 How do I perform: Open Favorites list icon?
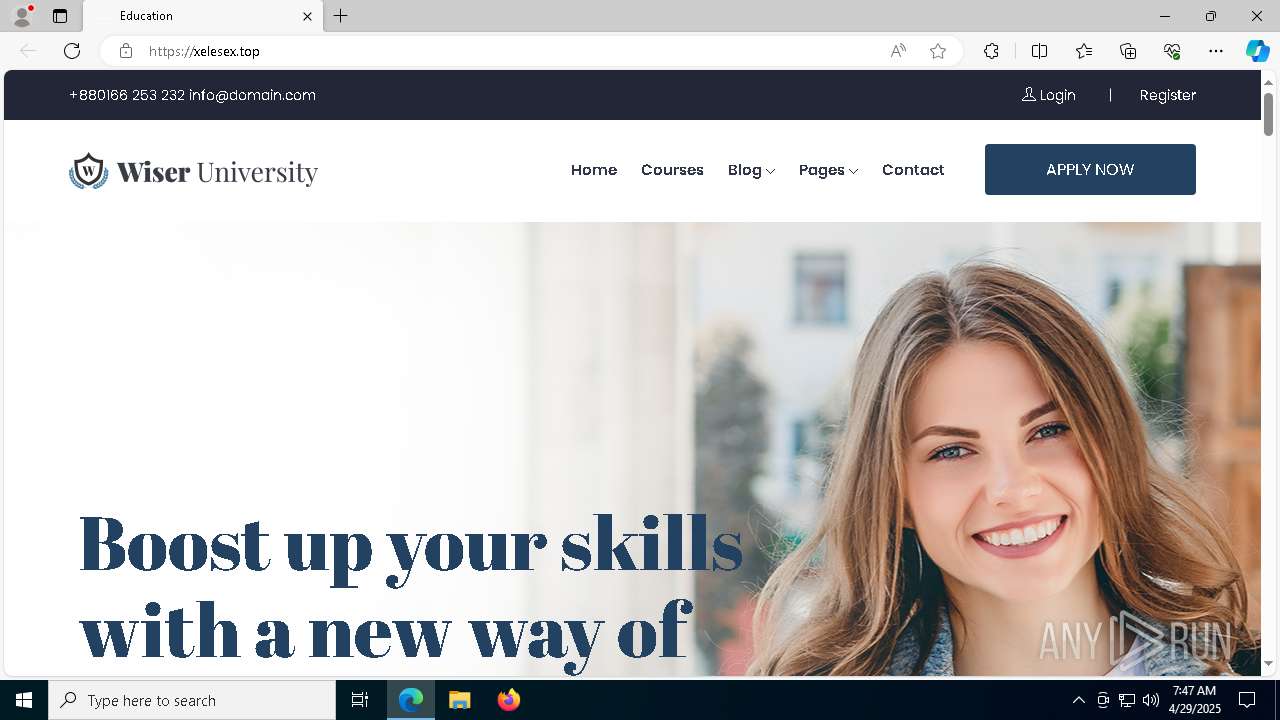[1084, 51]
